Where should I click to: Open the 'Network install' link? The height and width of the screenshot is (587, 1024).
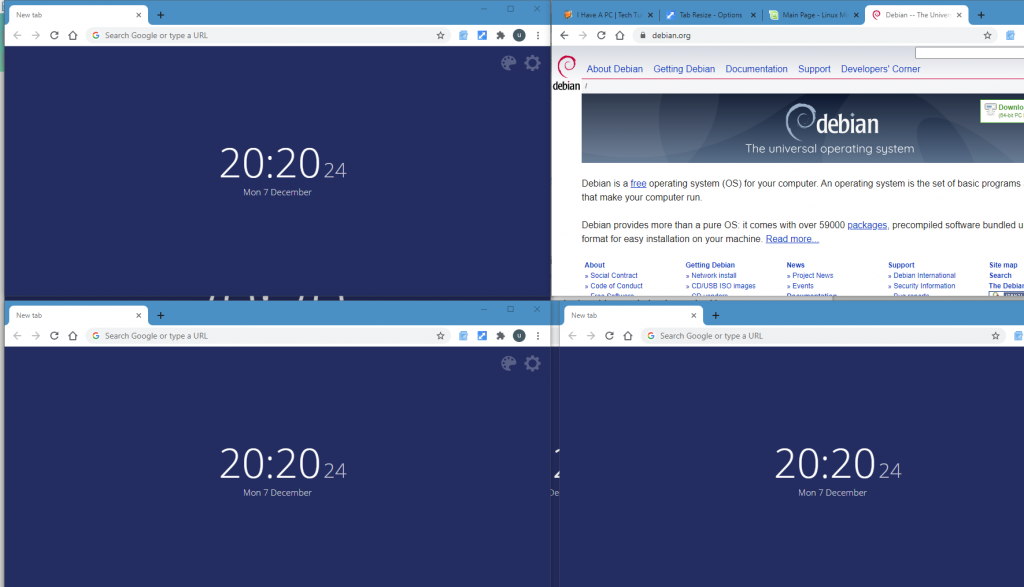pos(714,276)
